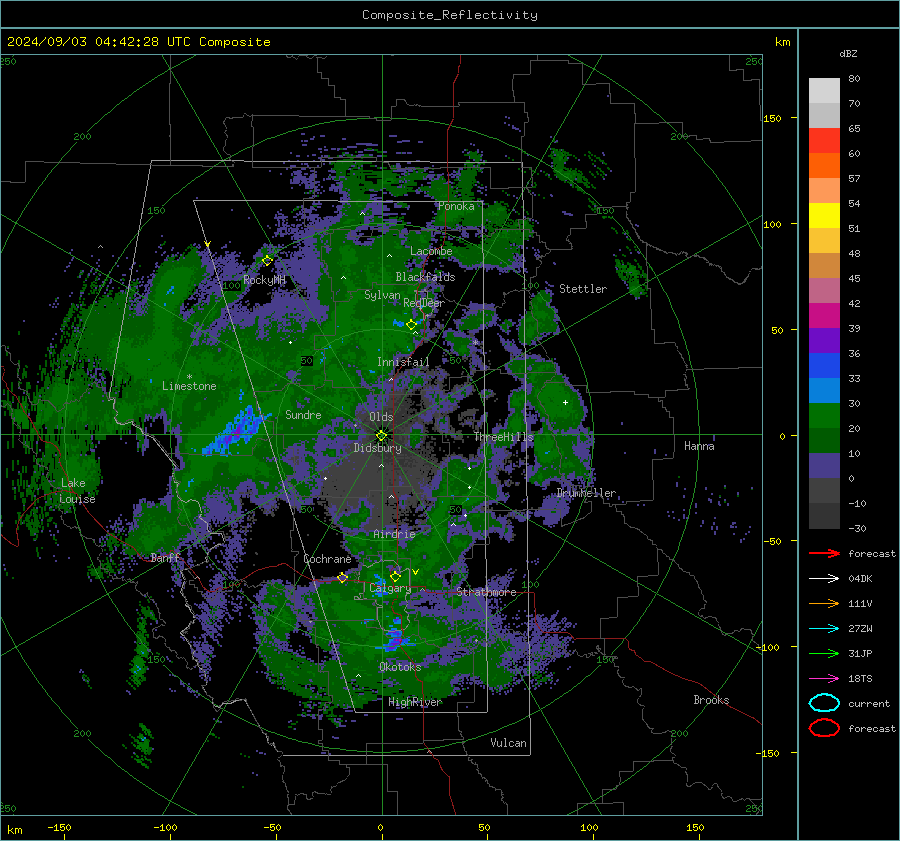Click the Hanna label
The width and height of the screenshot is (900, 841).
pyautogui.click(x=699, y=446)
